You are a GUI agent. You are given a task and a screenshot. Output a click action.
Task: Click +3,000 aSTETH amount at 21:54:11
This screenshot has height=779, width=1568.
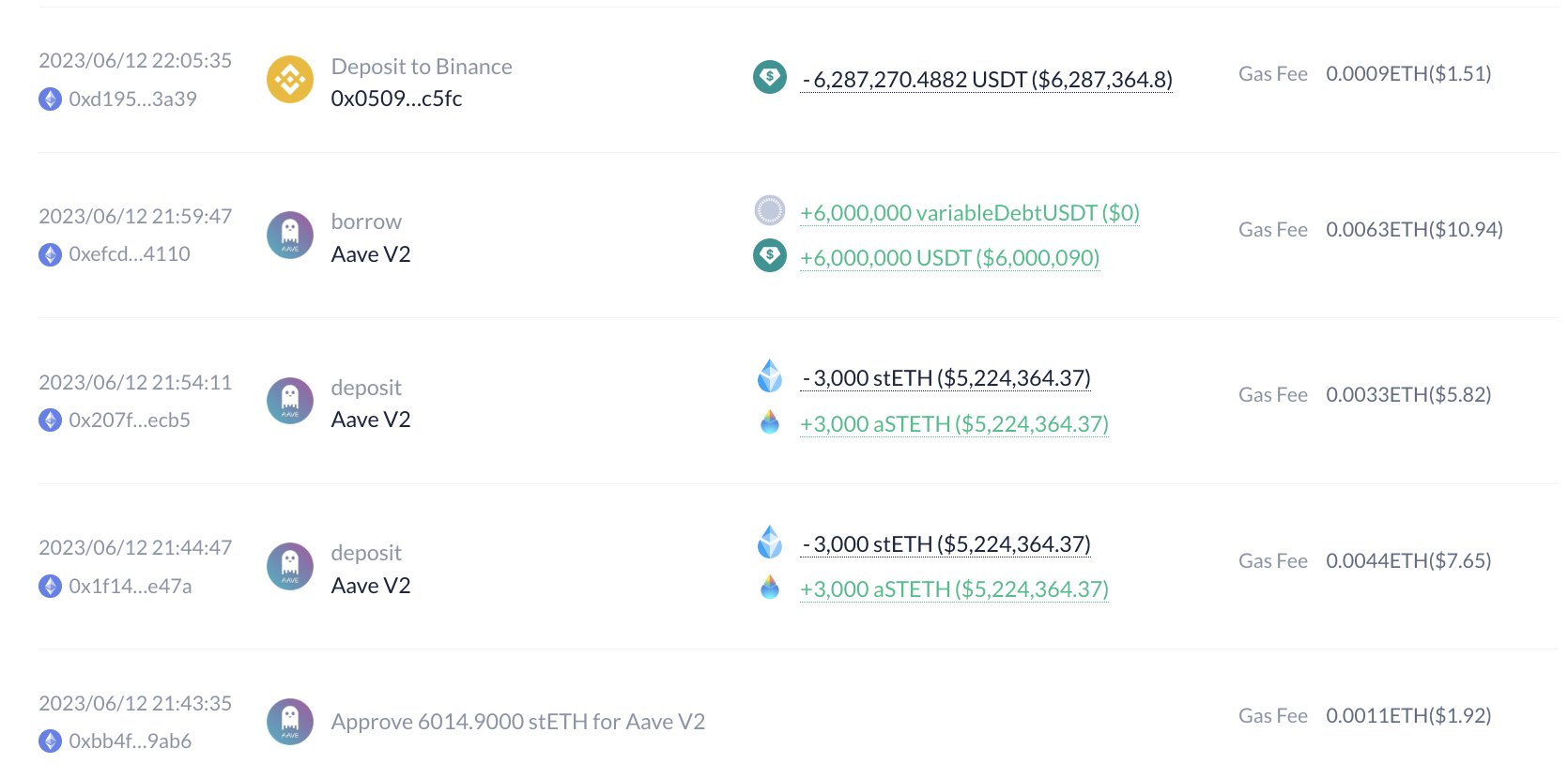954,424
